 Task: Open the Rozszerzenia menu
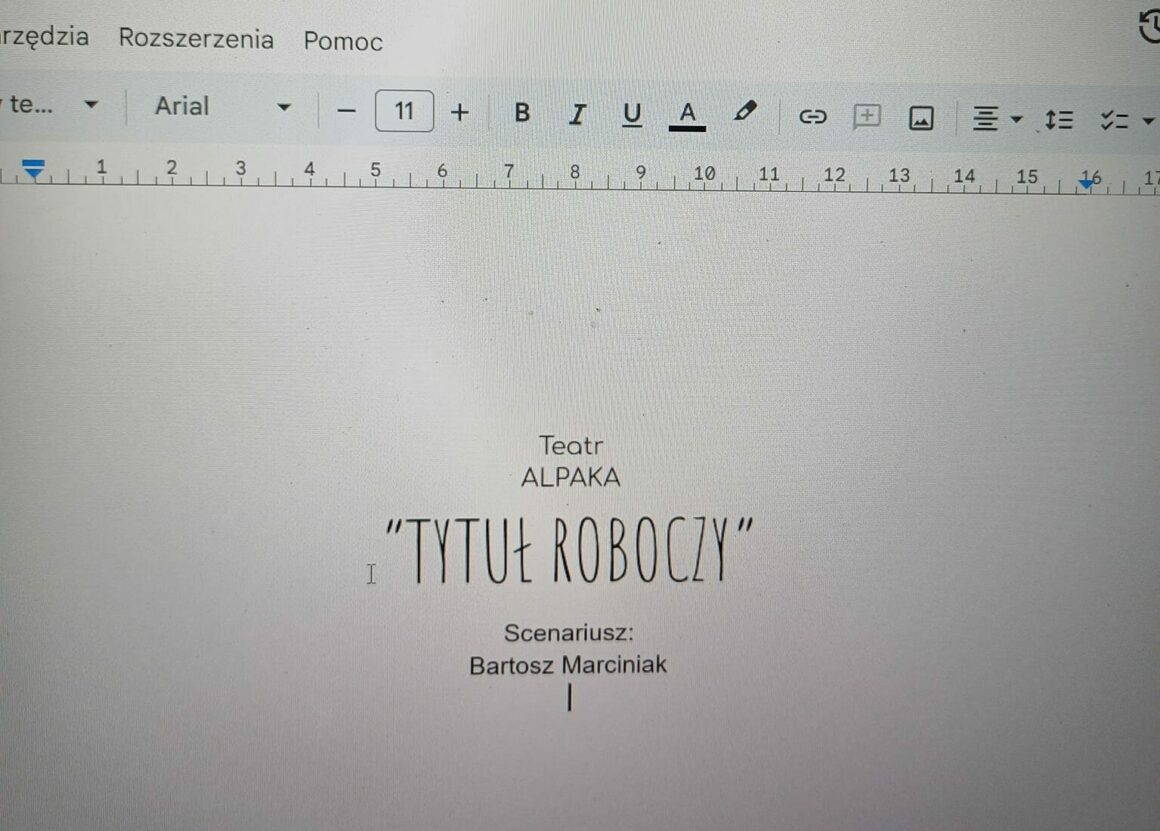[196, 38]
